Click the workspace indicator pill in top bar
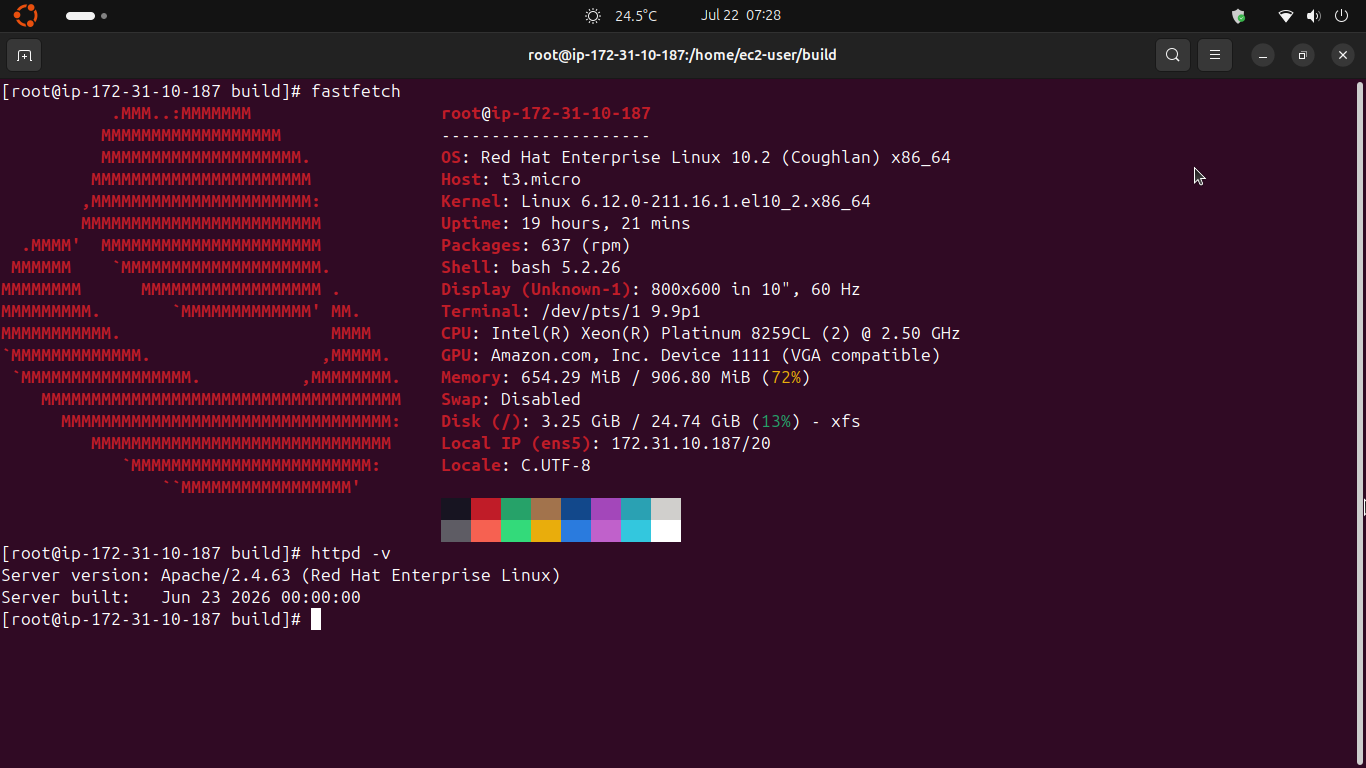Image resolution: width=1366 pixels, height=768 pixels. click(x=81, y=16)
